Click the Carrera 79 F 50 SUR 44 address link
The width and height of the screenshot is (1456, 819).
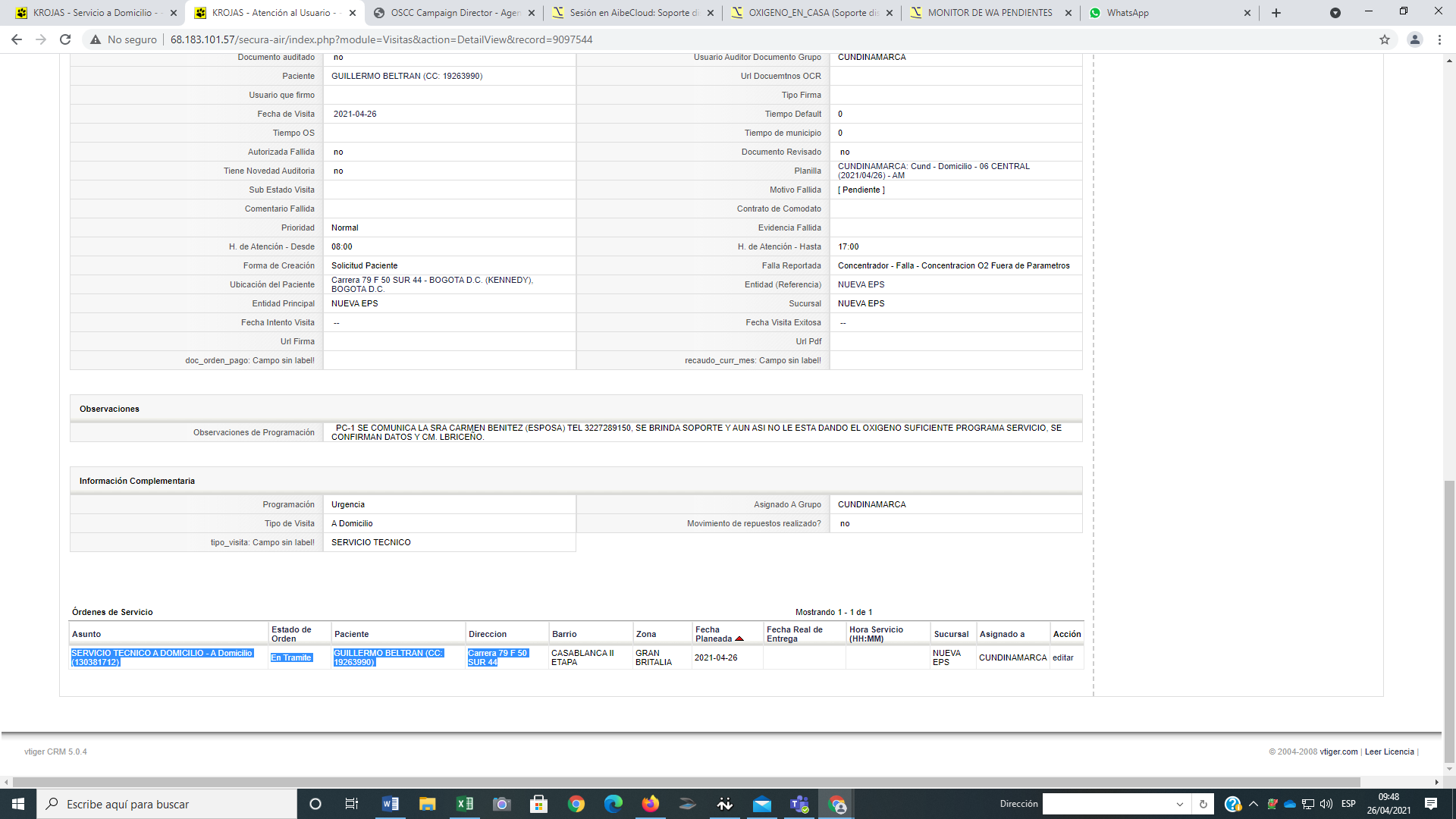(x=497, y=657)
